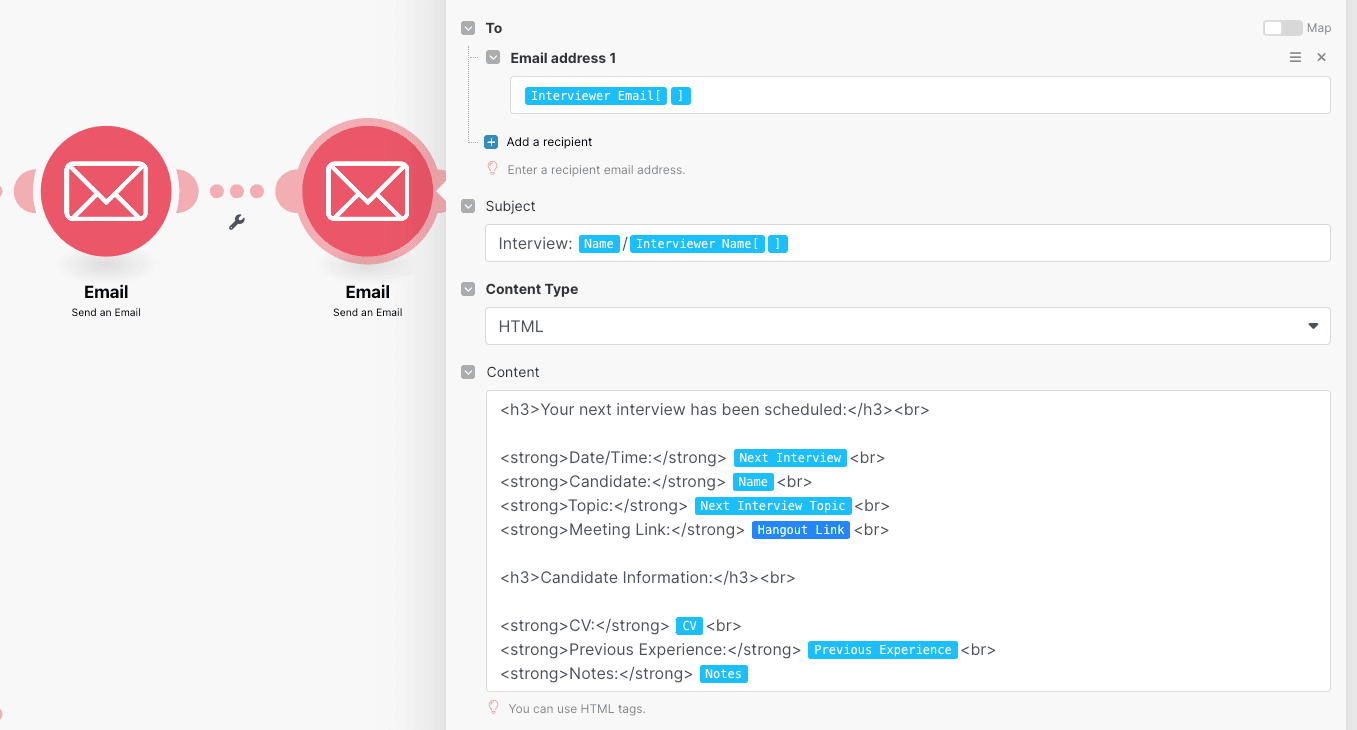
Task: Open the Email address 1 options menu icon
Action: pos(1295,57)
